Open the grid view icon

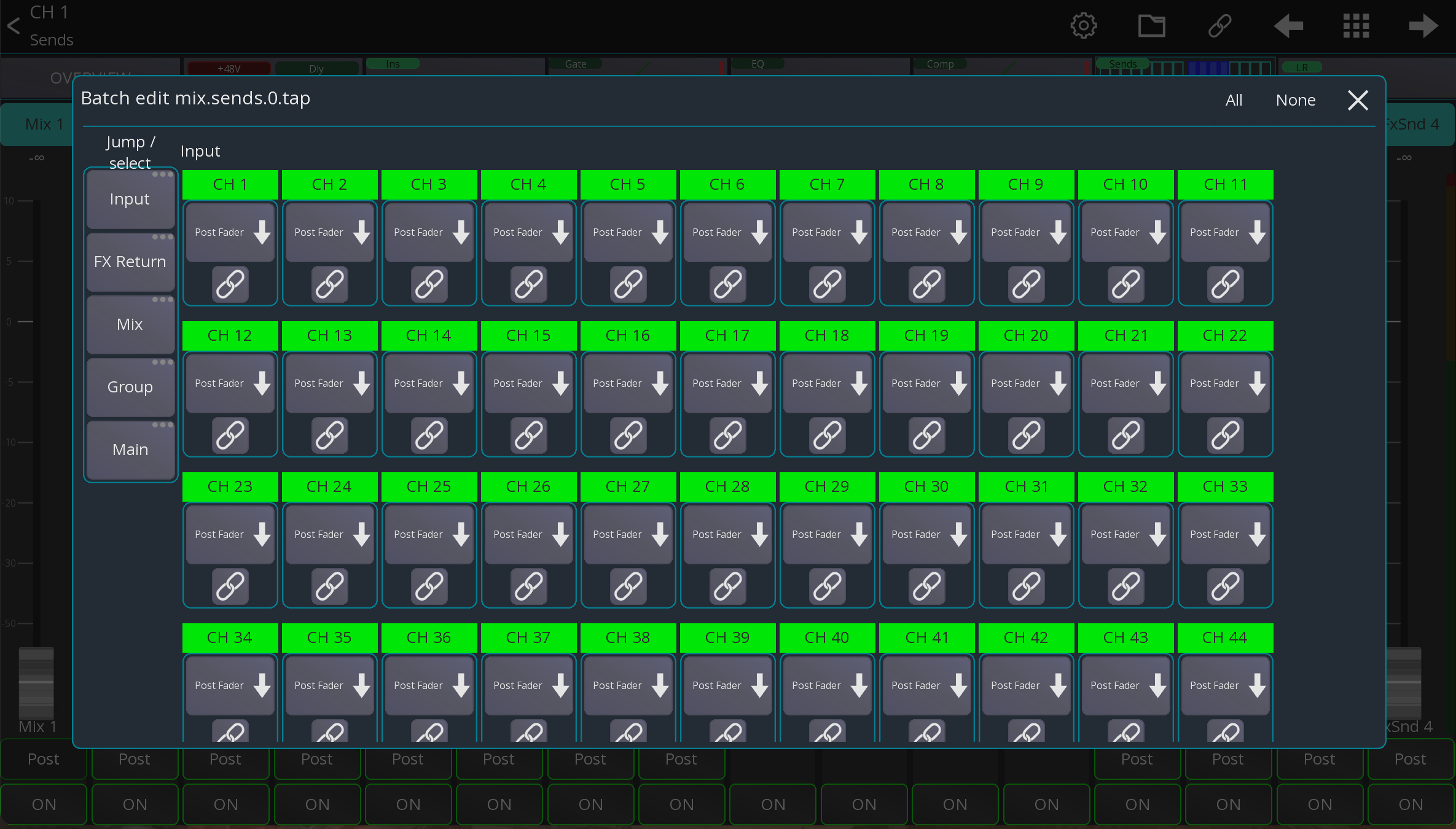(1356, 26)
